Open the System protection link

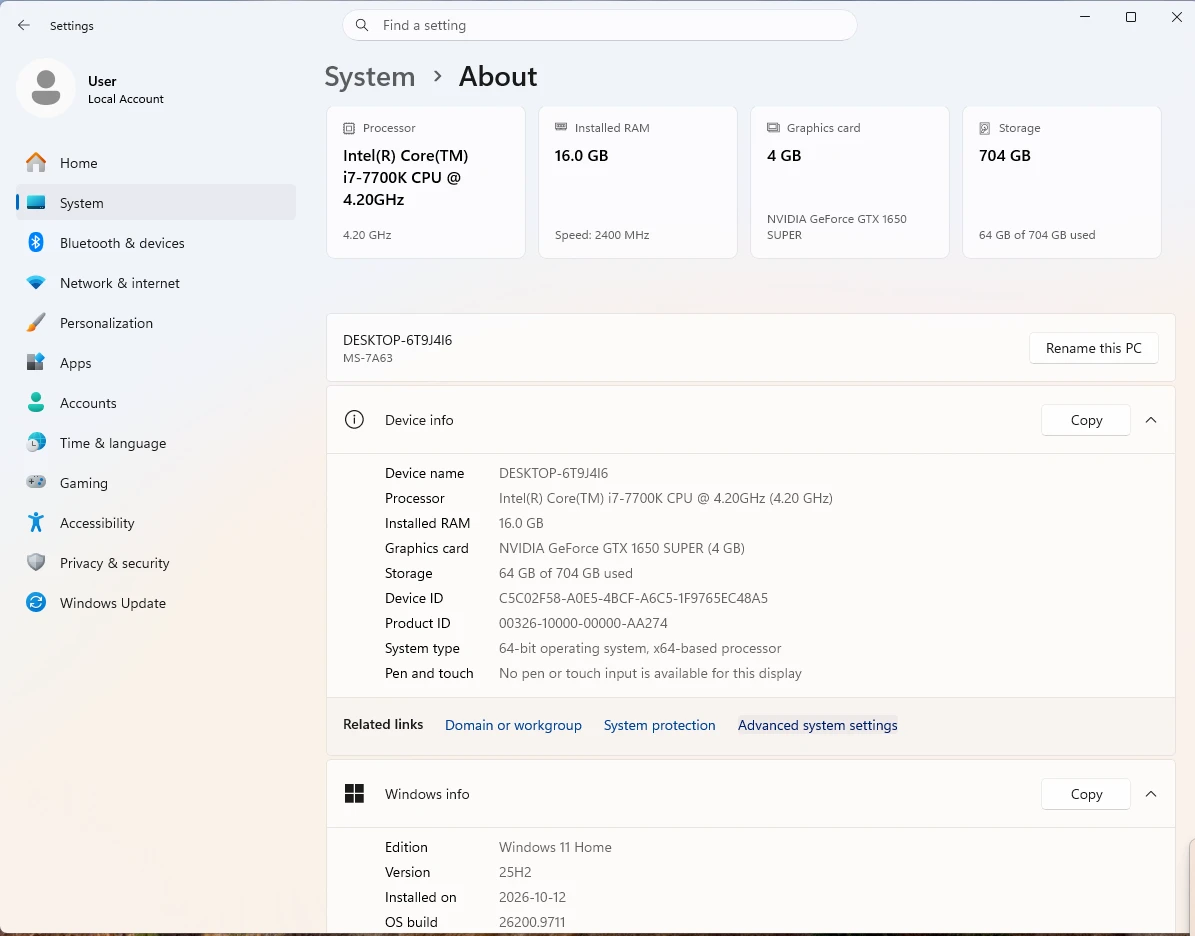659,725
